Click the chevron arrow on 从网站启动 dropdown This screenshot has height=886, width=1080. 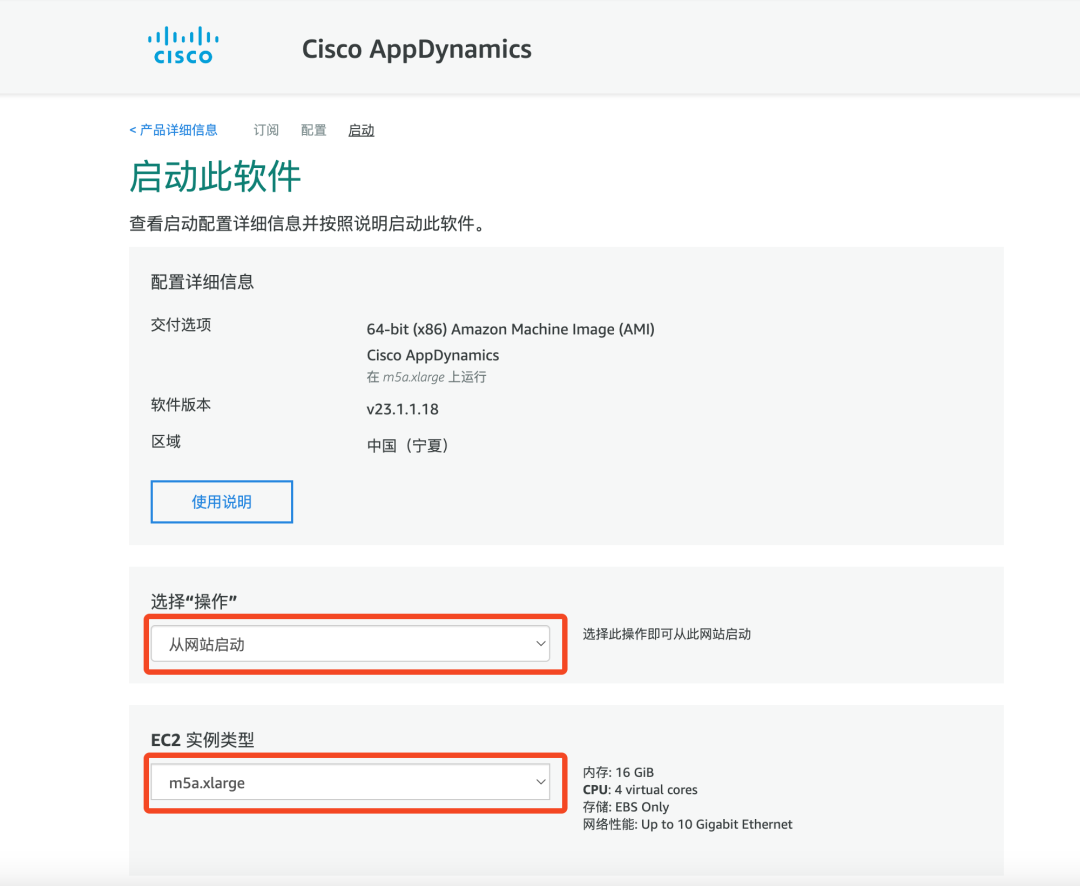[540, 645]
